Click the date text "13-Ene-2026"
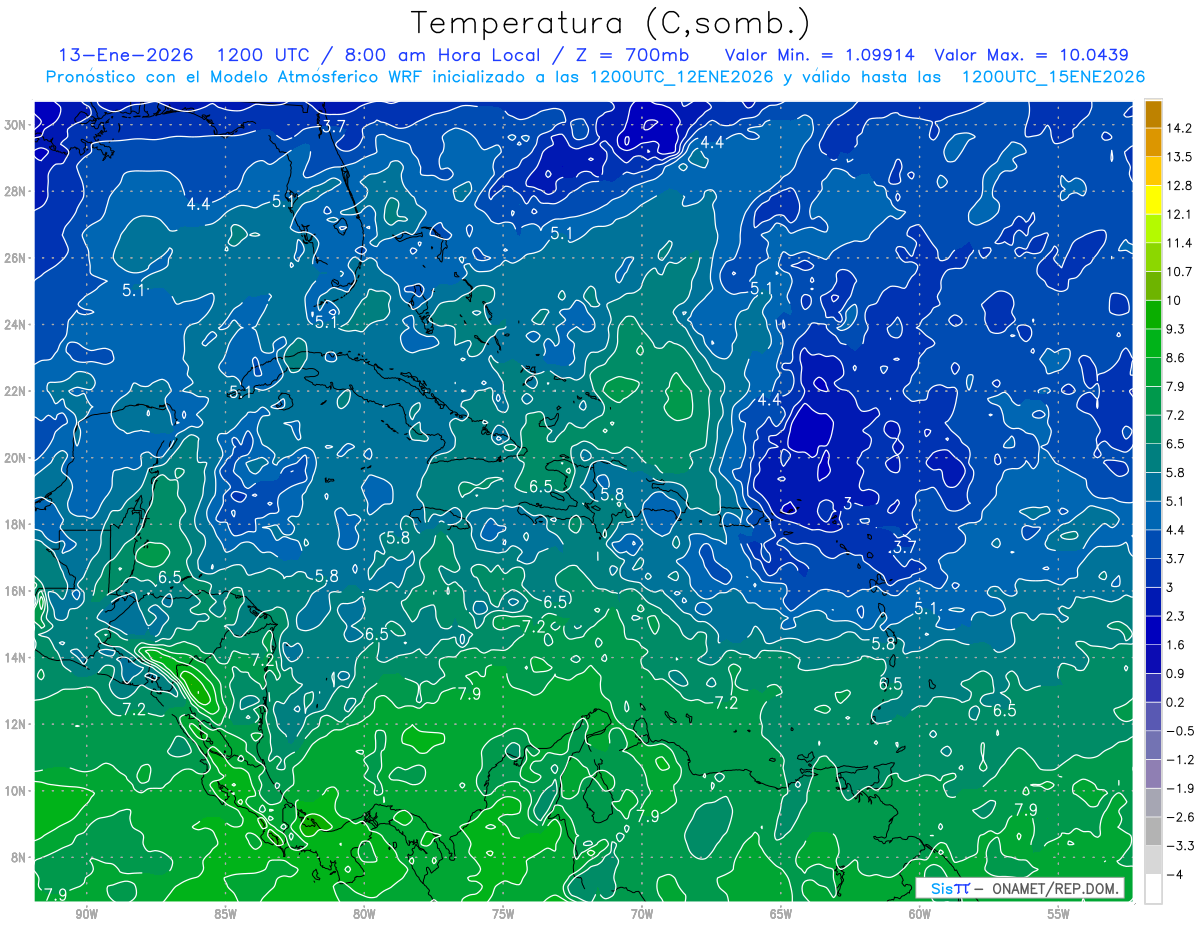The image size is (1200, 927). (x=125, y=55)
